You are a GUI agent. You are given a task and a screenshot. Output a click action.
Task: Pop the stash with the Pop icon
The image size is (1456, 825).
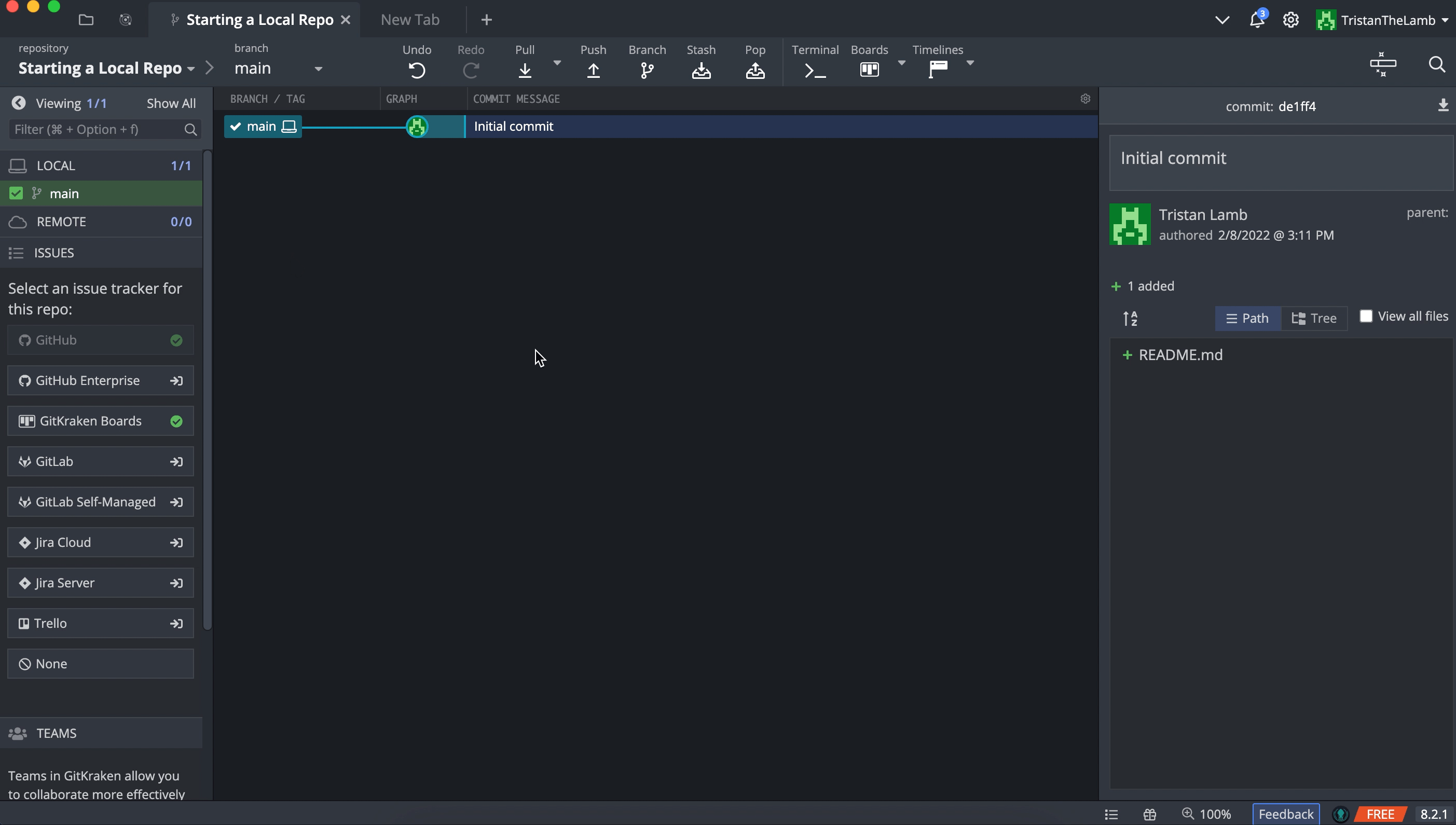pos(754,71)
